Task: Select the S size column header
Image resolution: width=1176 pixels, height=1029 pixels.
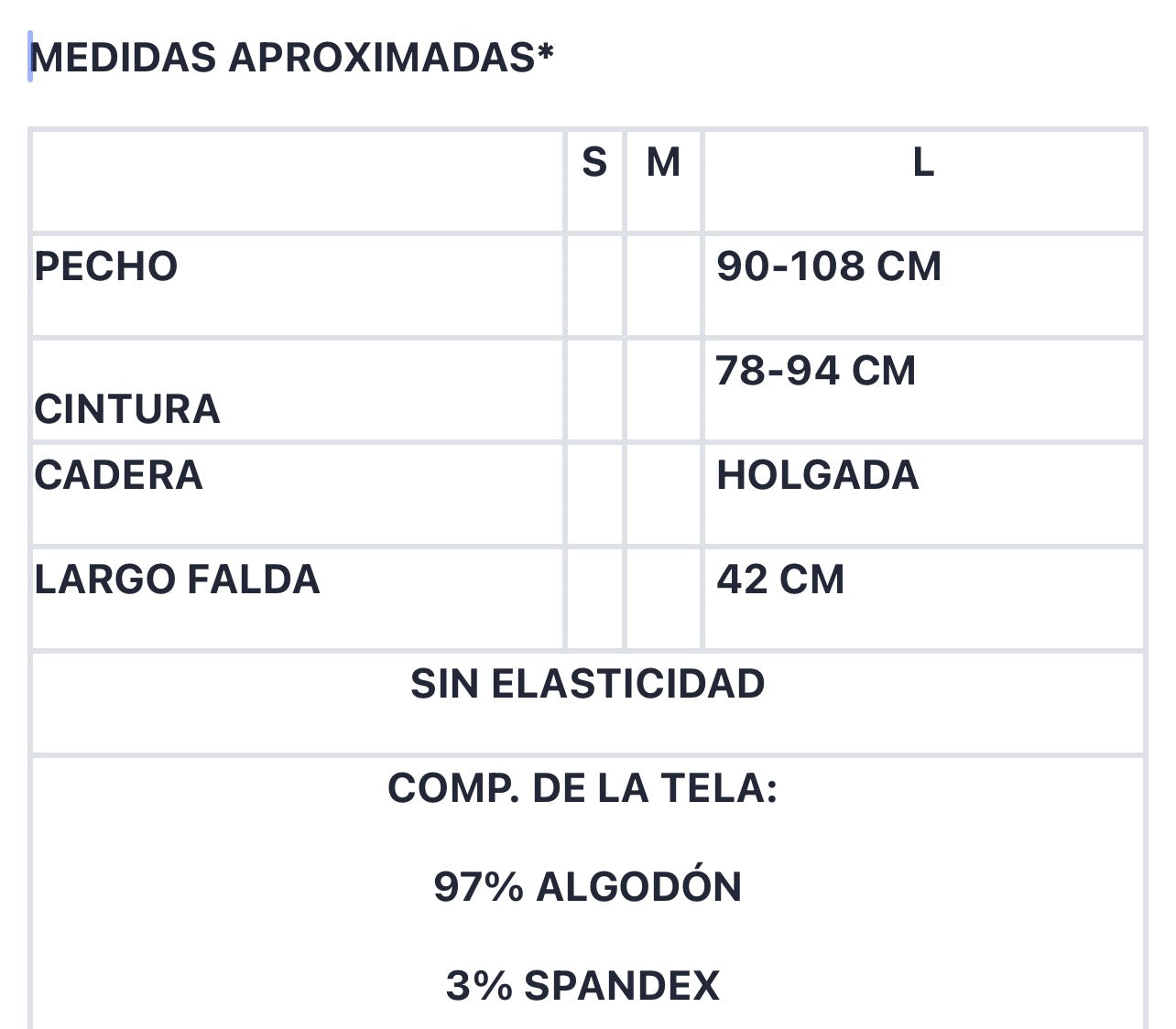Action: click(594, 163)
